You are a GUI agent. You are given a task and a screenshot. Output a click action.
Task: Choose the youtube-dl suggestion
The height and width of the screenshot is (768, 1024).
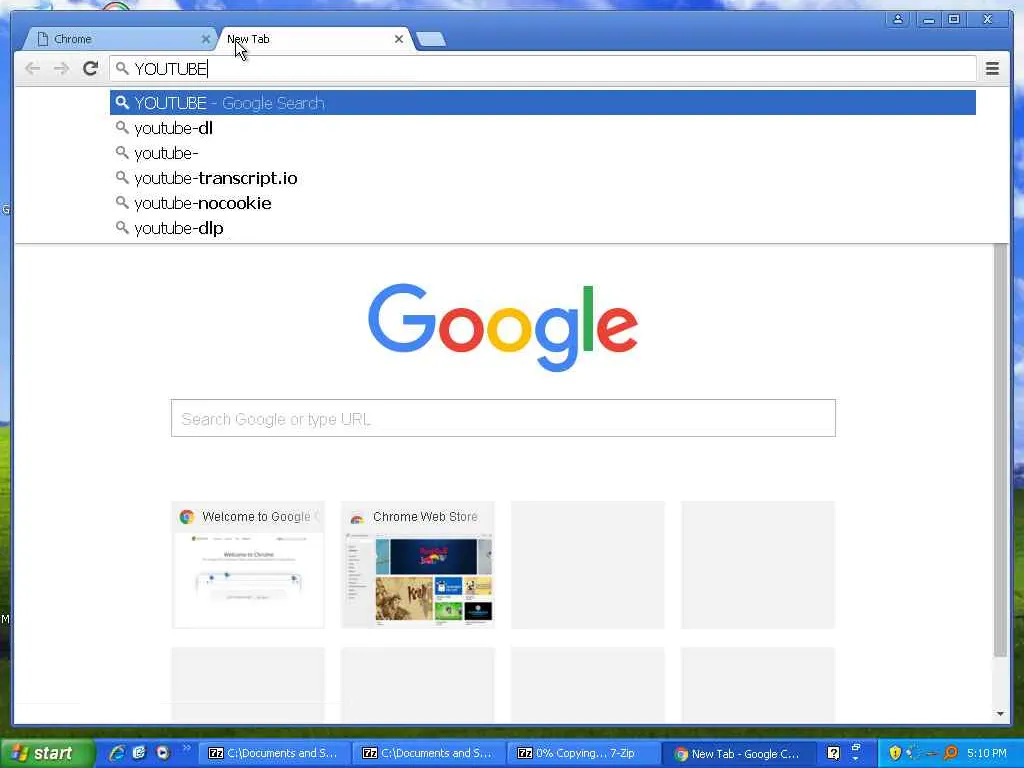[543, 128]
